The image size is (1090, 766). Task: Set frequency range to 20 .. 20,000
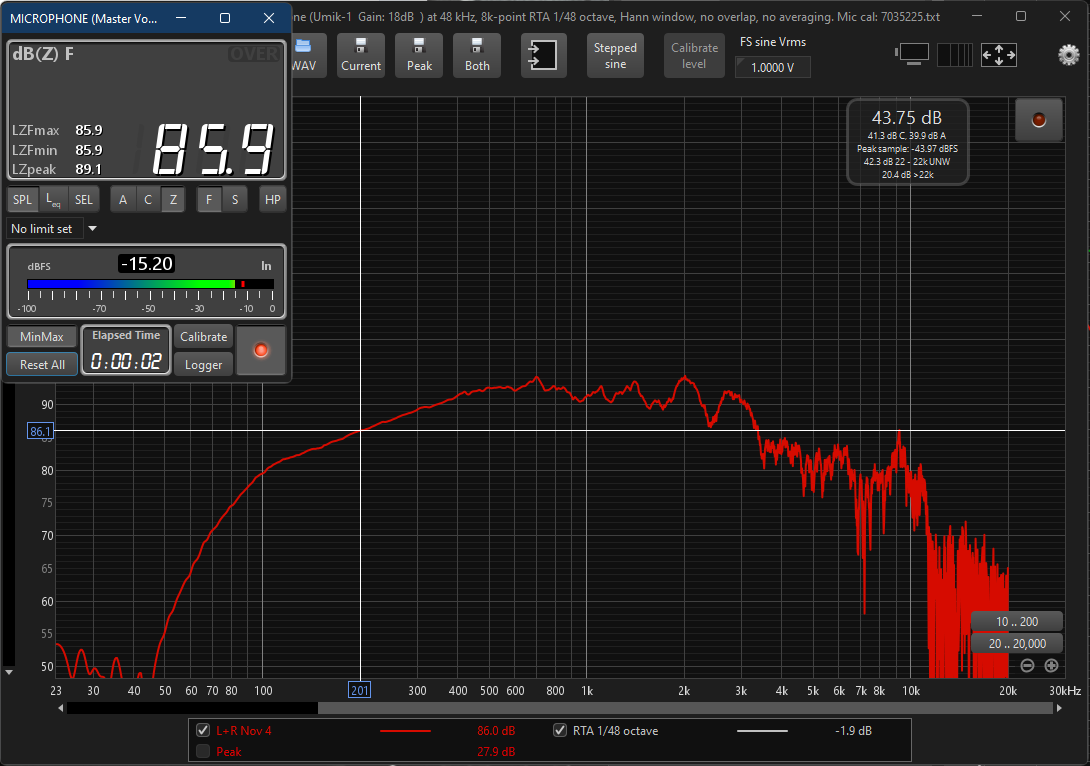click(1016, 644)
